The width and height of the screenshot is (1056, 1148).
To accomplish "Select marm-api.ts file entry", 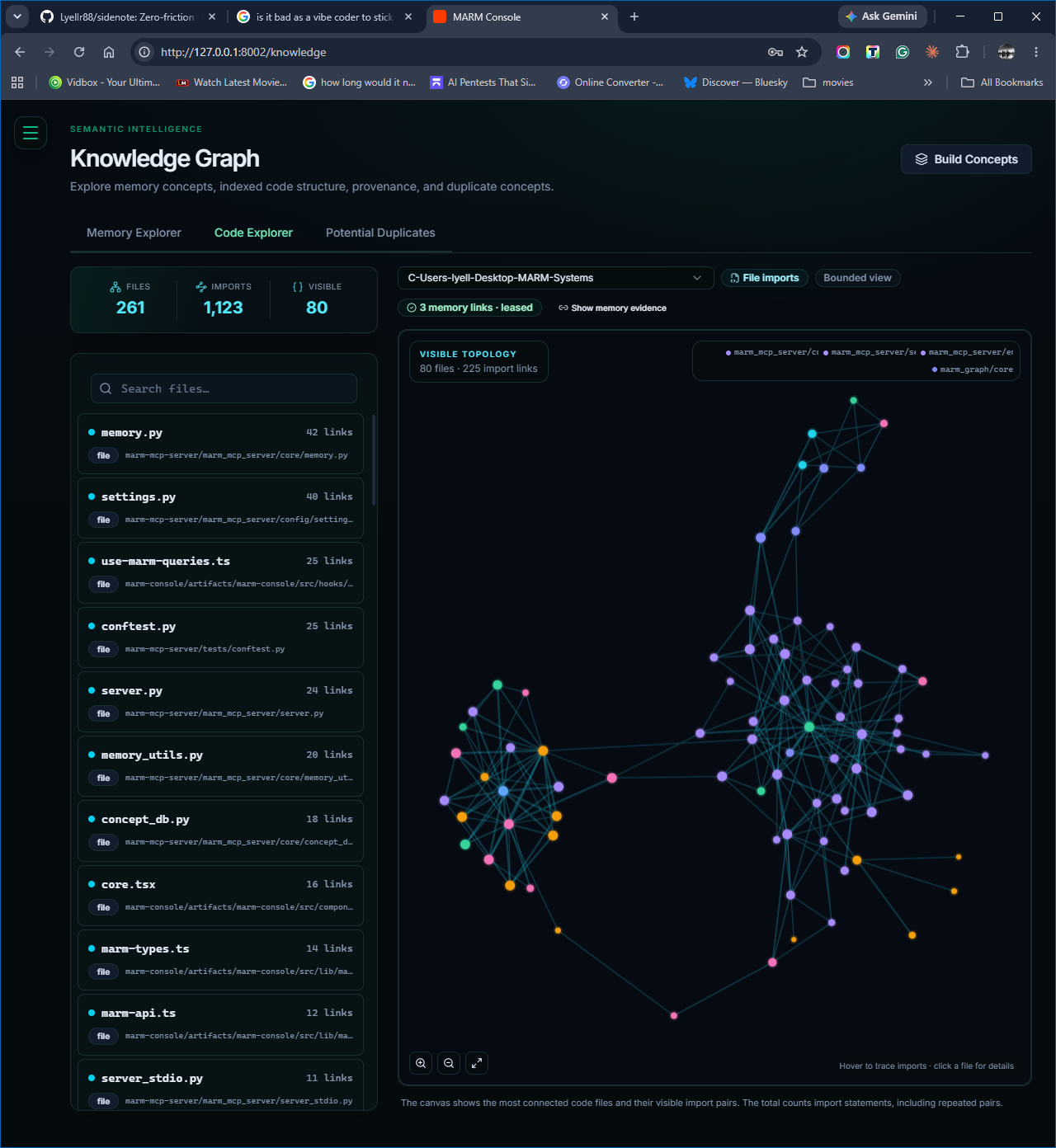I will 220,1024.
